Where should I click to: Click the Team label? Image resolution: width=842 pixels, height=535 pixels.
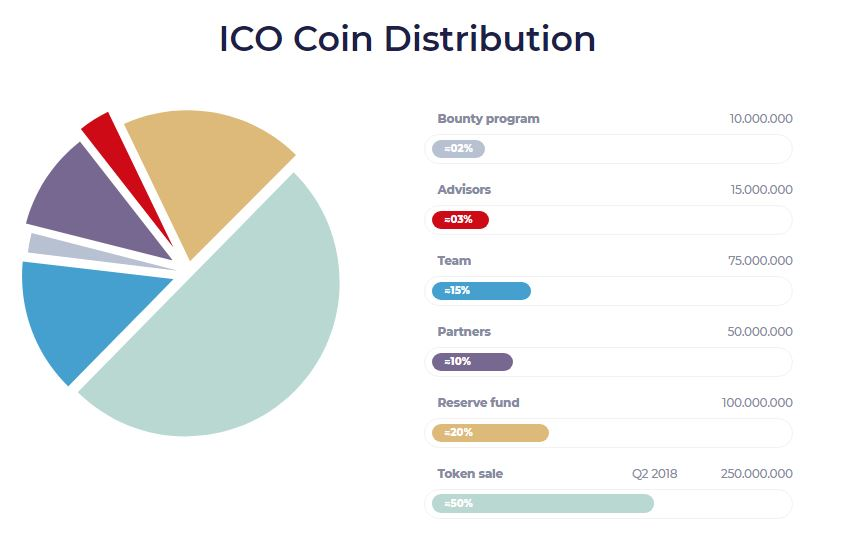point(454,261)
